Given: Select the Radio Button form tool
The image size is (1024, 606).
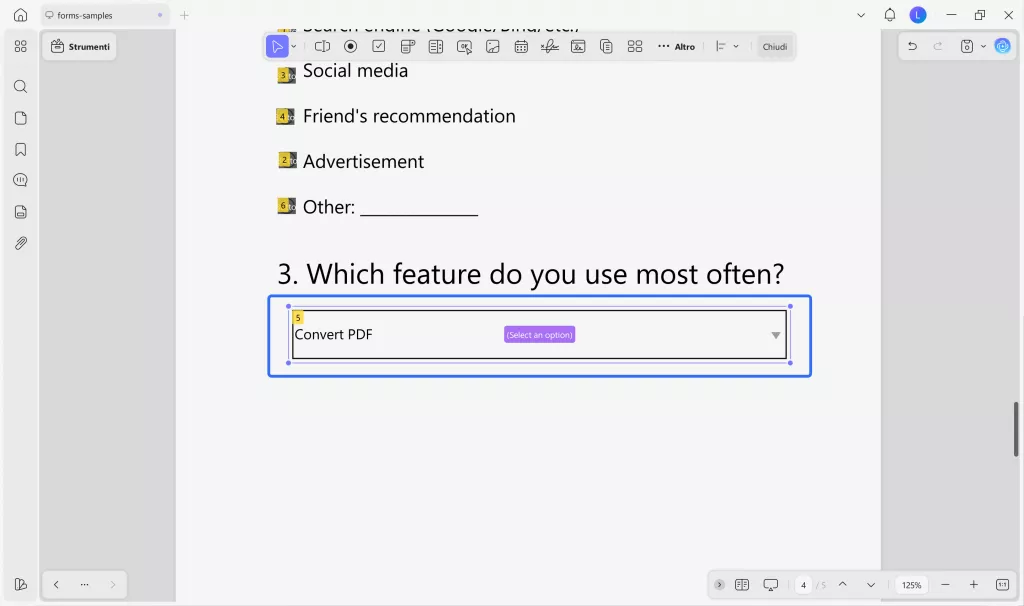Looking at the screenshot, I should [x=350, y=46].
